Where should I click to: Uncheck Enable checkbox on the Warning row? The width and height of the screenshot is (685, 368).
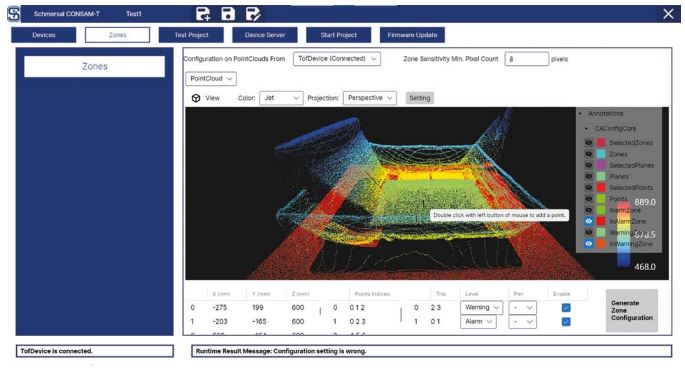(x=566, y=308)
